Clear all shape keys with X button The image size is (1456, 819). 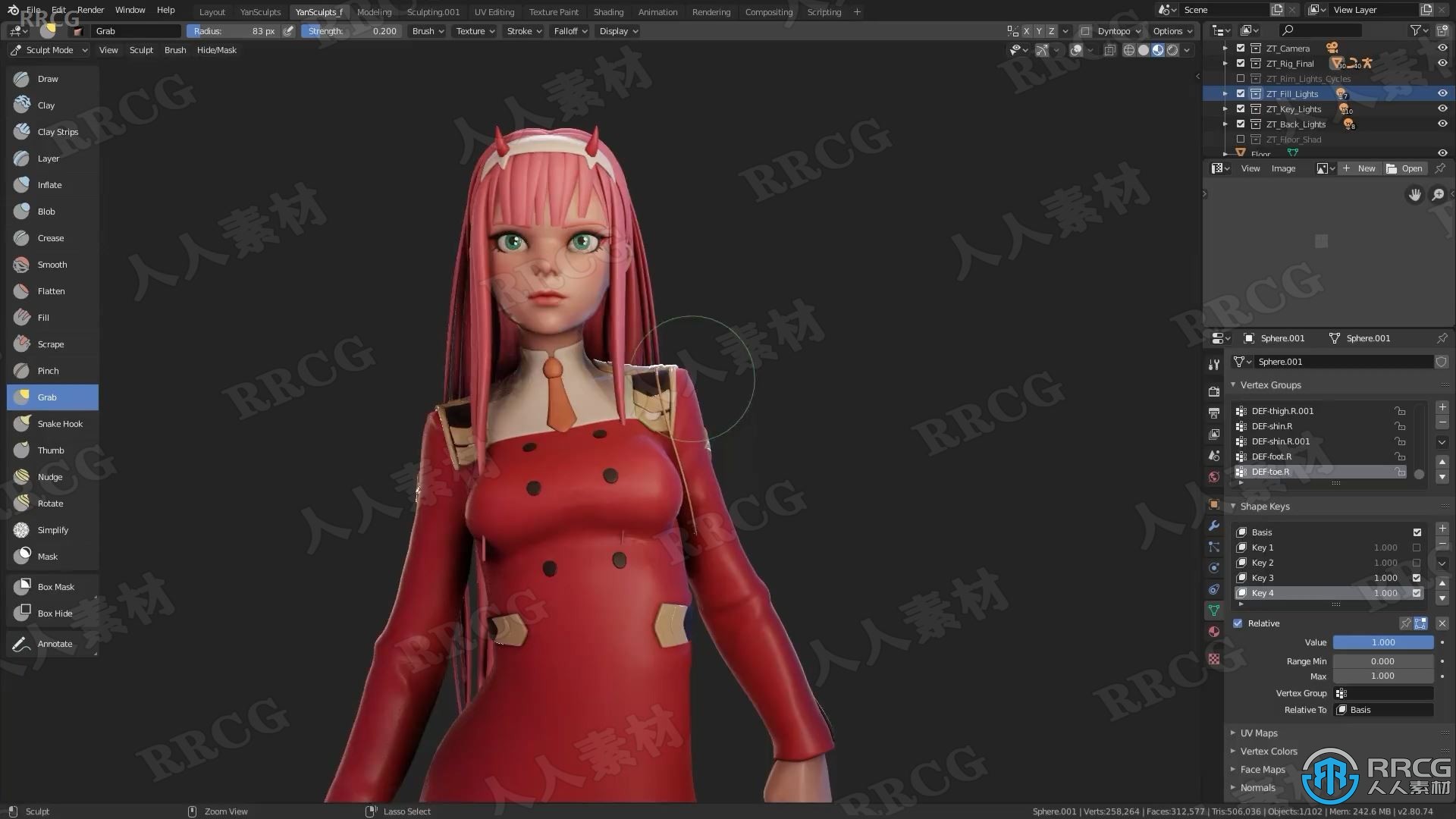pos(1442,623)
